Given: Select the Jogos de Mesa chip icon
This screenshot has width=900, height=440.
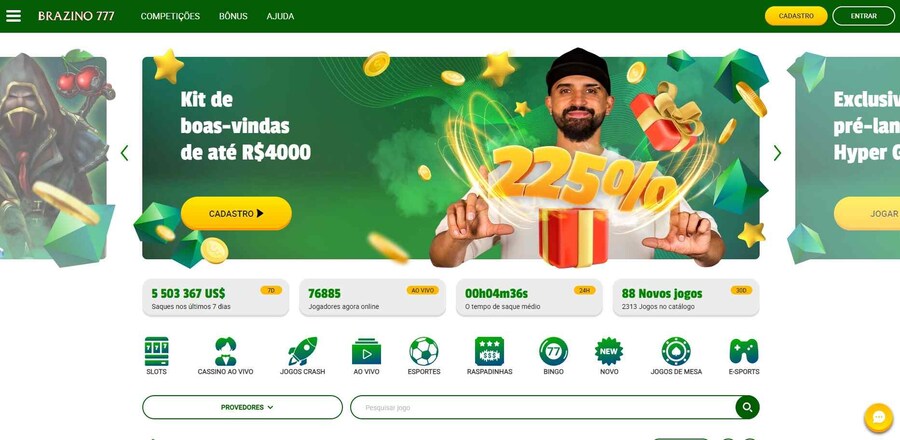Looking at the screenshot, I should [x=676, y=351].
